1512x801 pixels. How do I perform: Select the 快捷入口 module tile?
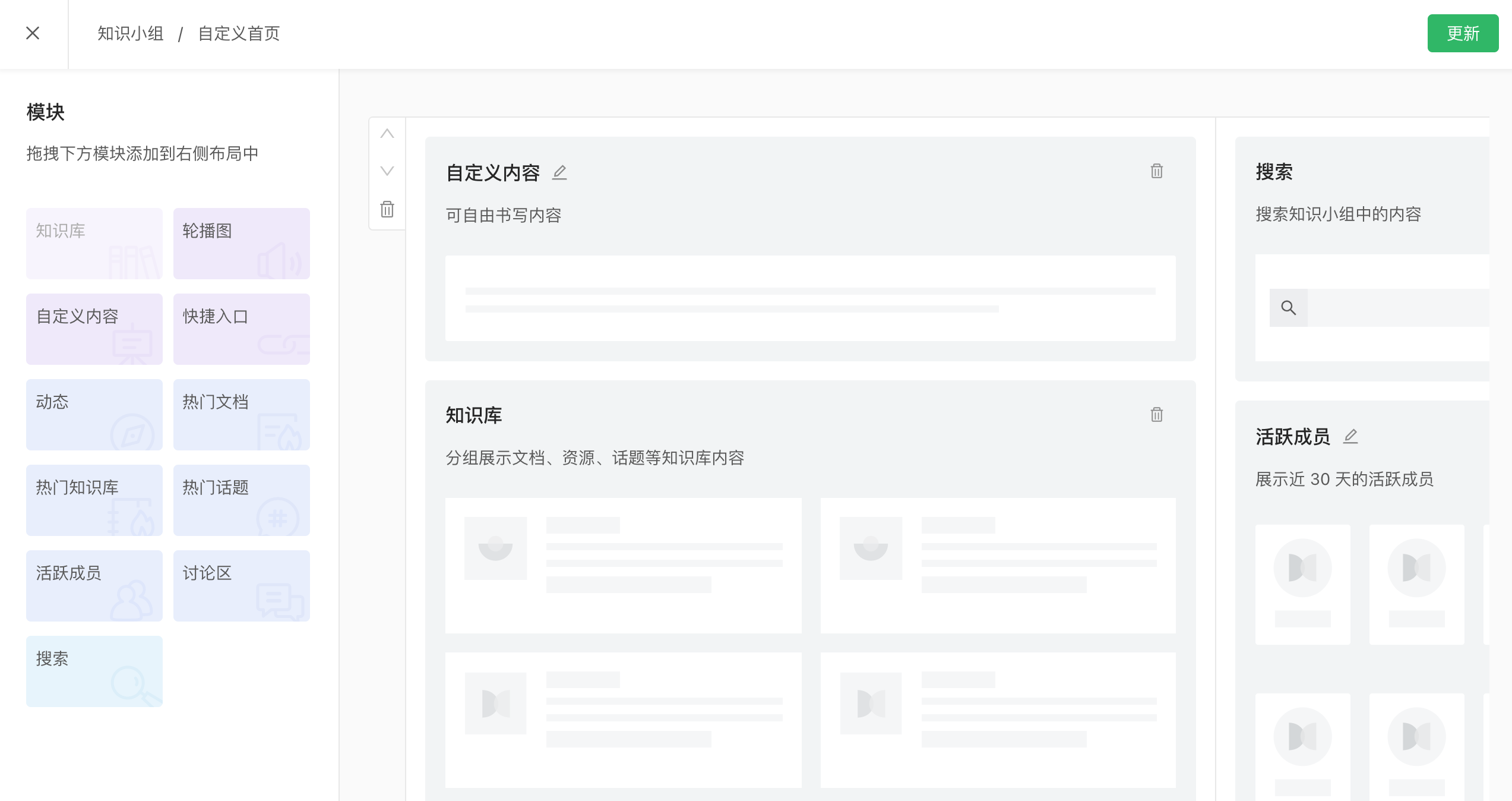[x=241, y=329]
